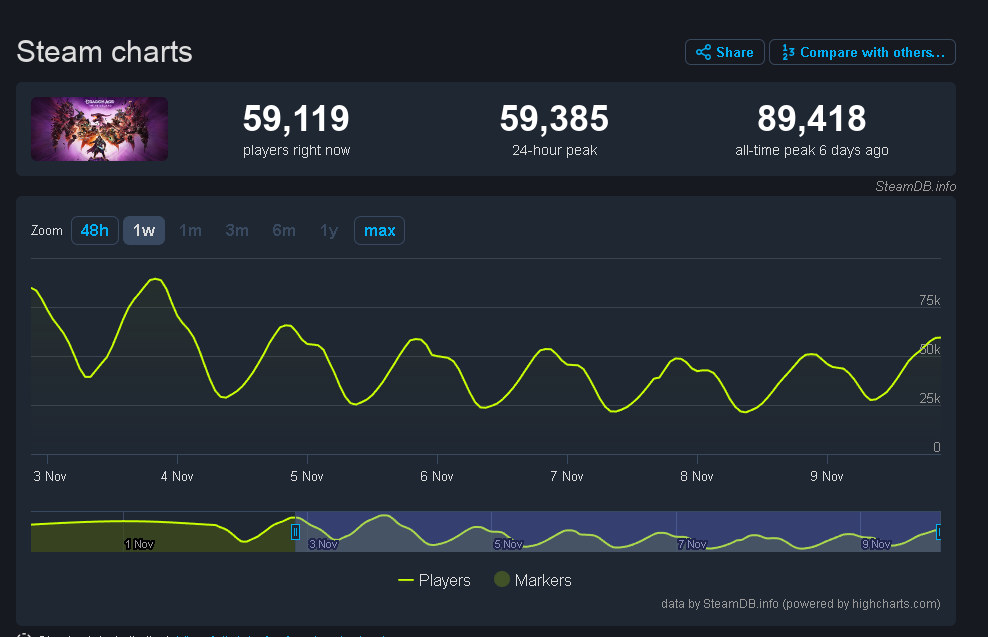
Task: Open the SteamDB.info credit link
Action: tap(916, 187)
